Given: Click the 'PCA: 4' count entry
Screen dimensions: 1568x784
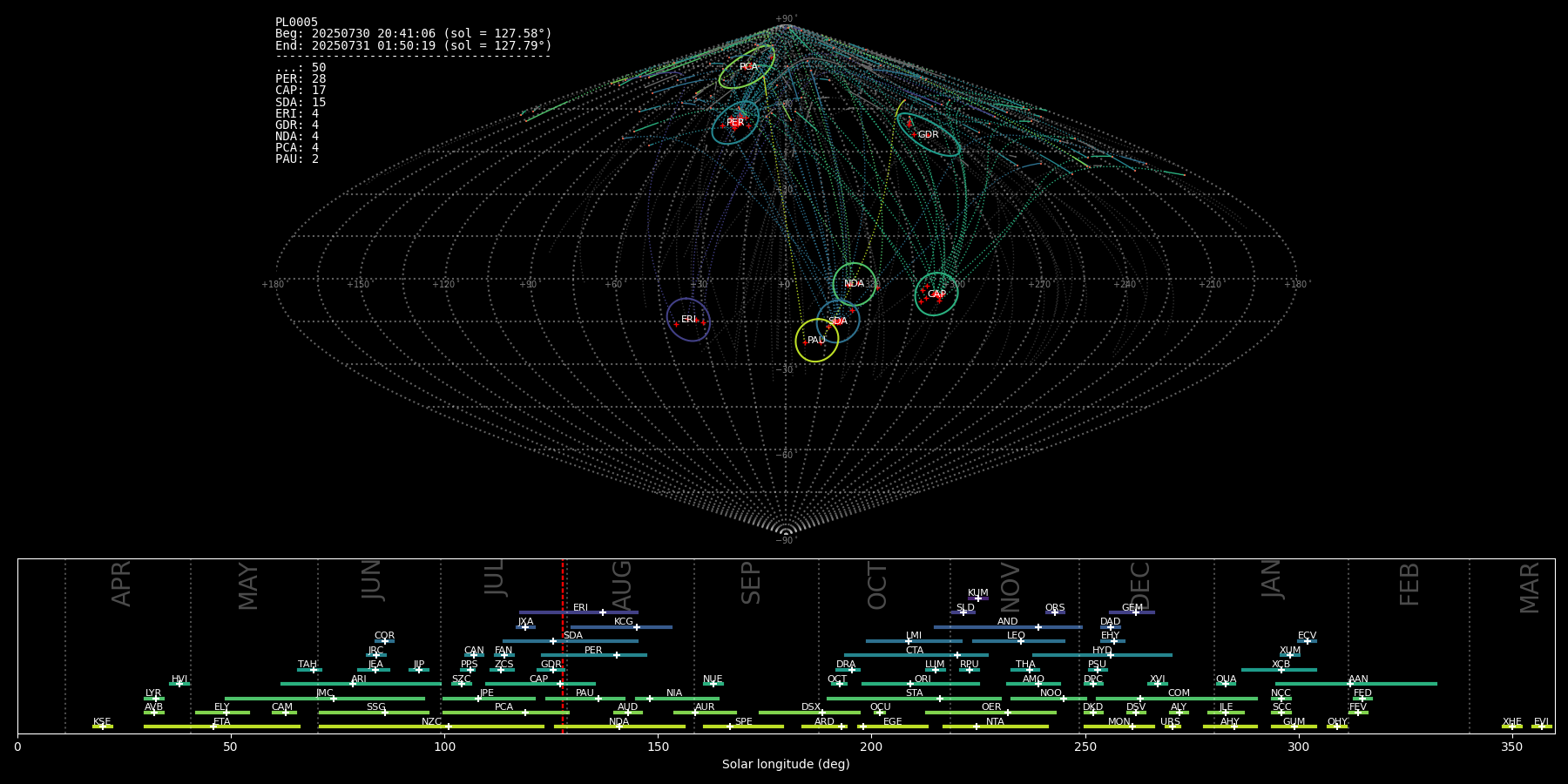Looking at the screenshot, I should 297,148.
